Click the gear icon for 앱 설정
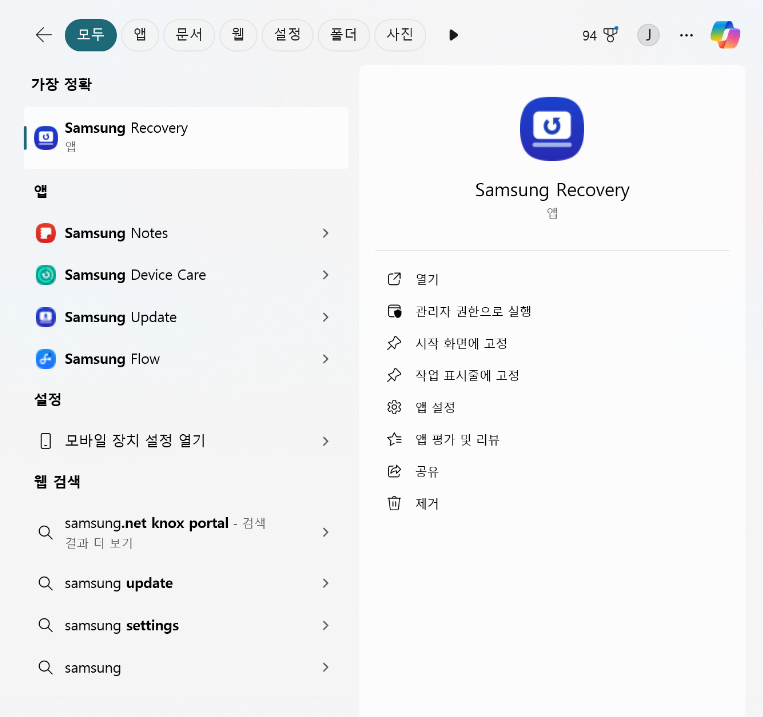 (x=394, y=407)
